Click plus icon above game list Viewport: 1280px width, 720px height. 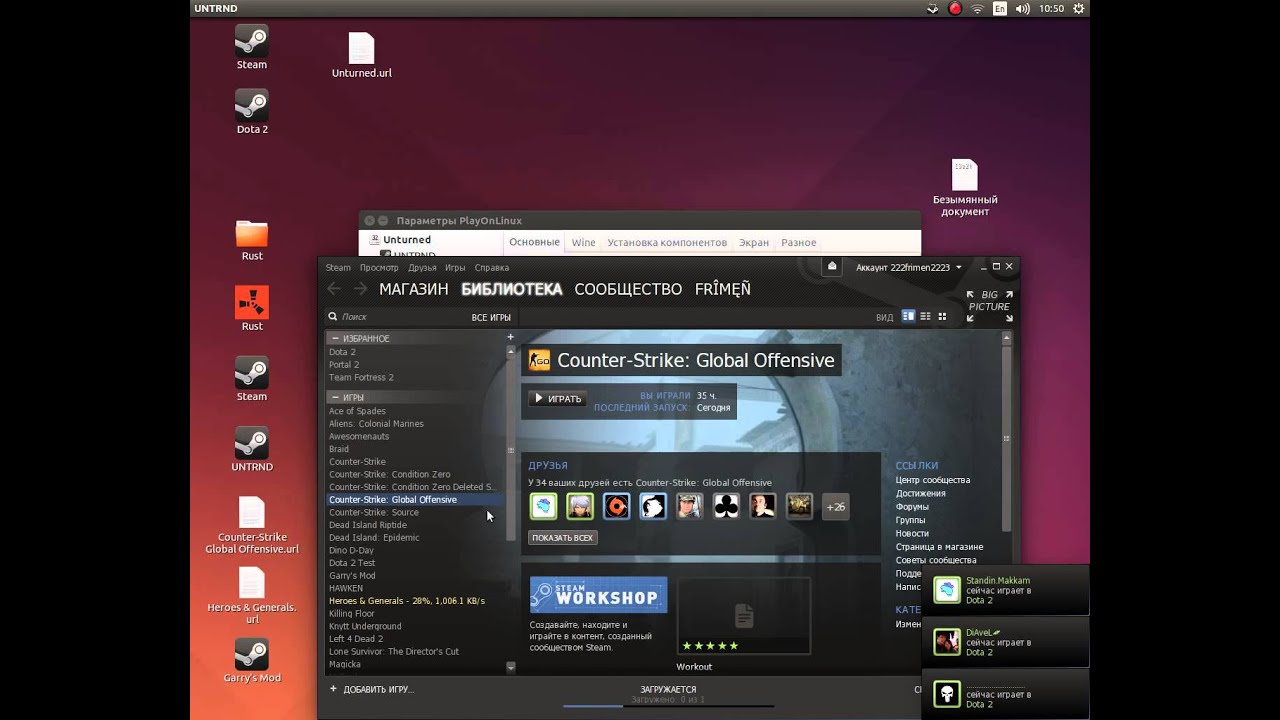(x=510, y=337)
